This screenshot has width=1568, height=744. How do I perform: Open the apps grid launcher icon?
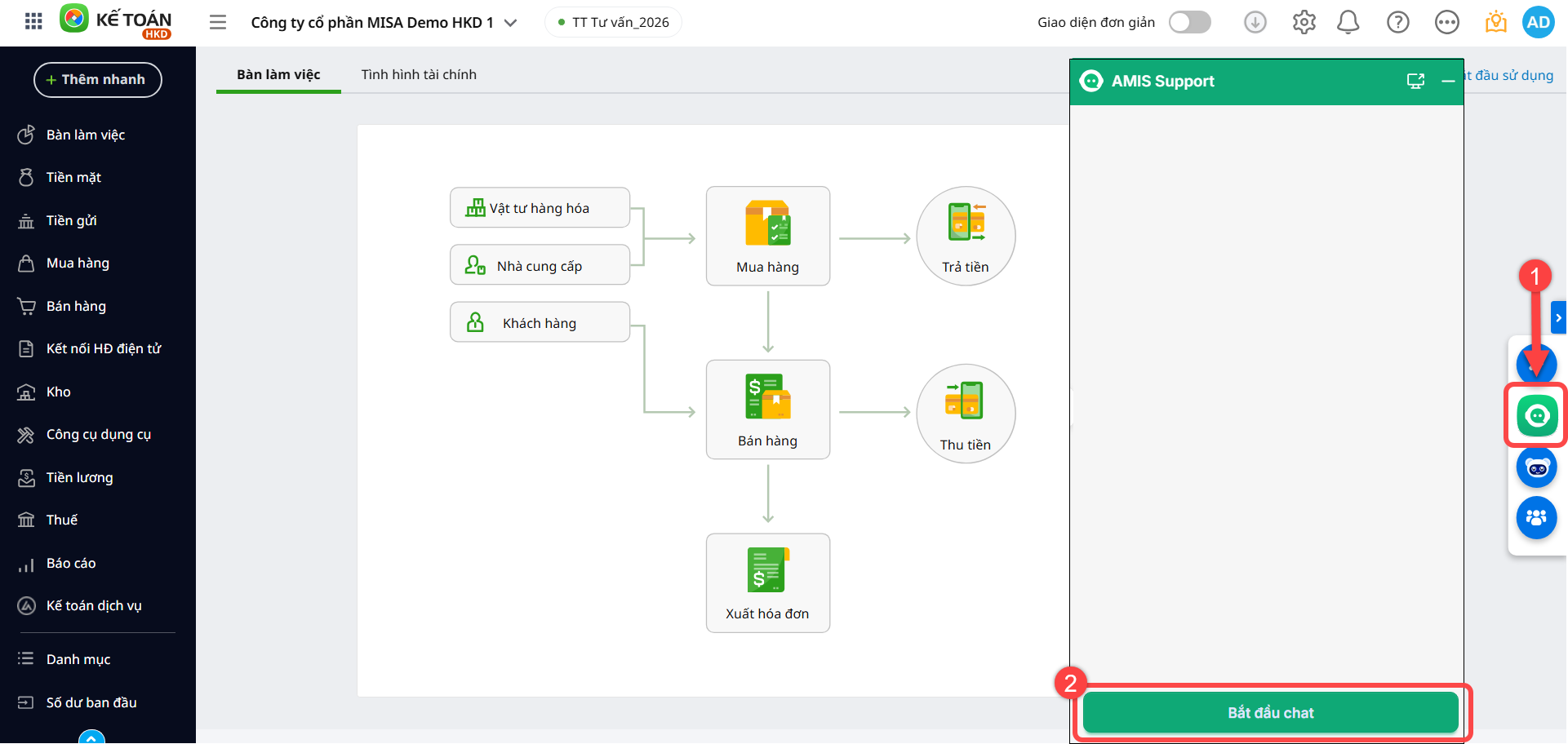(33, 22)
